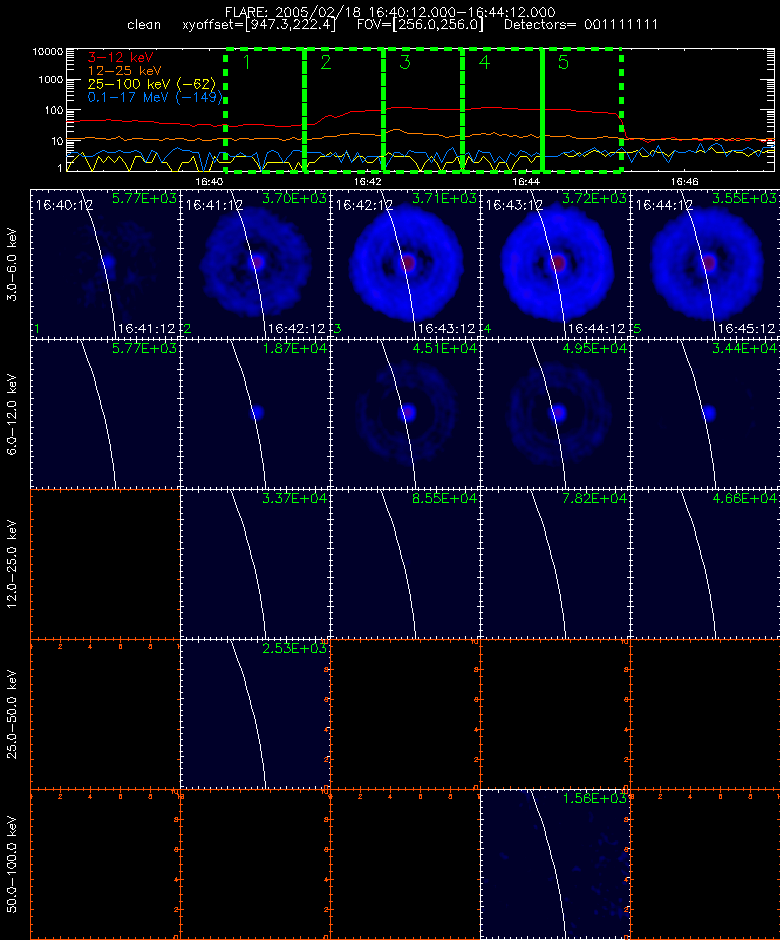The image size is (780, 940).
Task: Click the 5.77E+03 value in 3.0-6.0 keV row
Action: point(144,198)
